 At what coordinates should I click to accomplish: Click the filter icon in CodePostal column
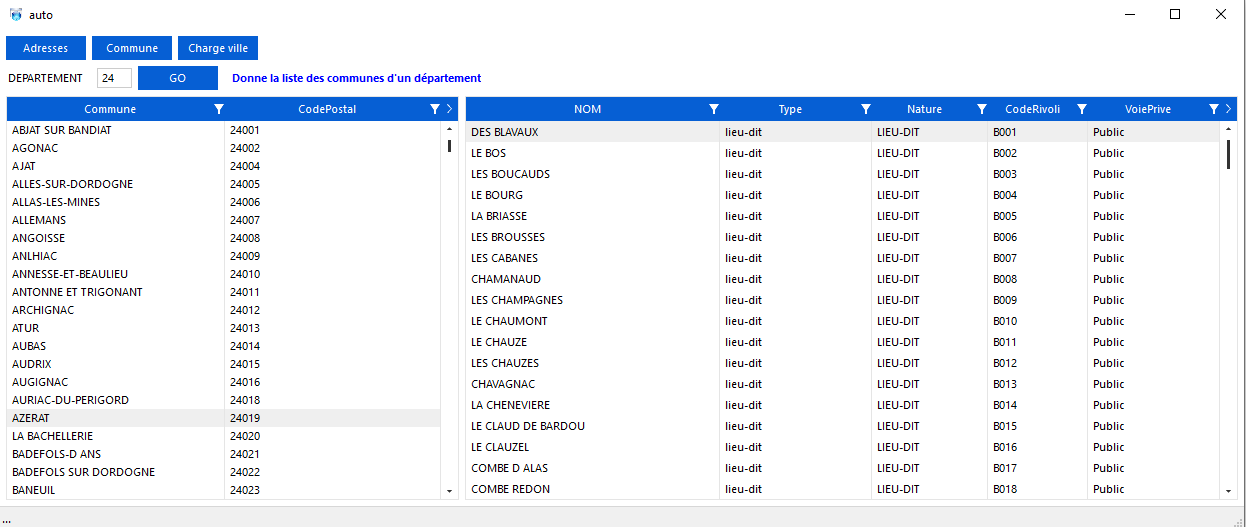point(435,109)
